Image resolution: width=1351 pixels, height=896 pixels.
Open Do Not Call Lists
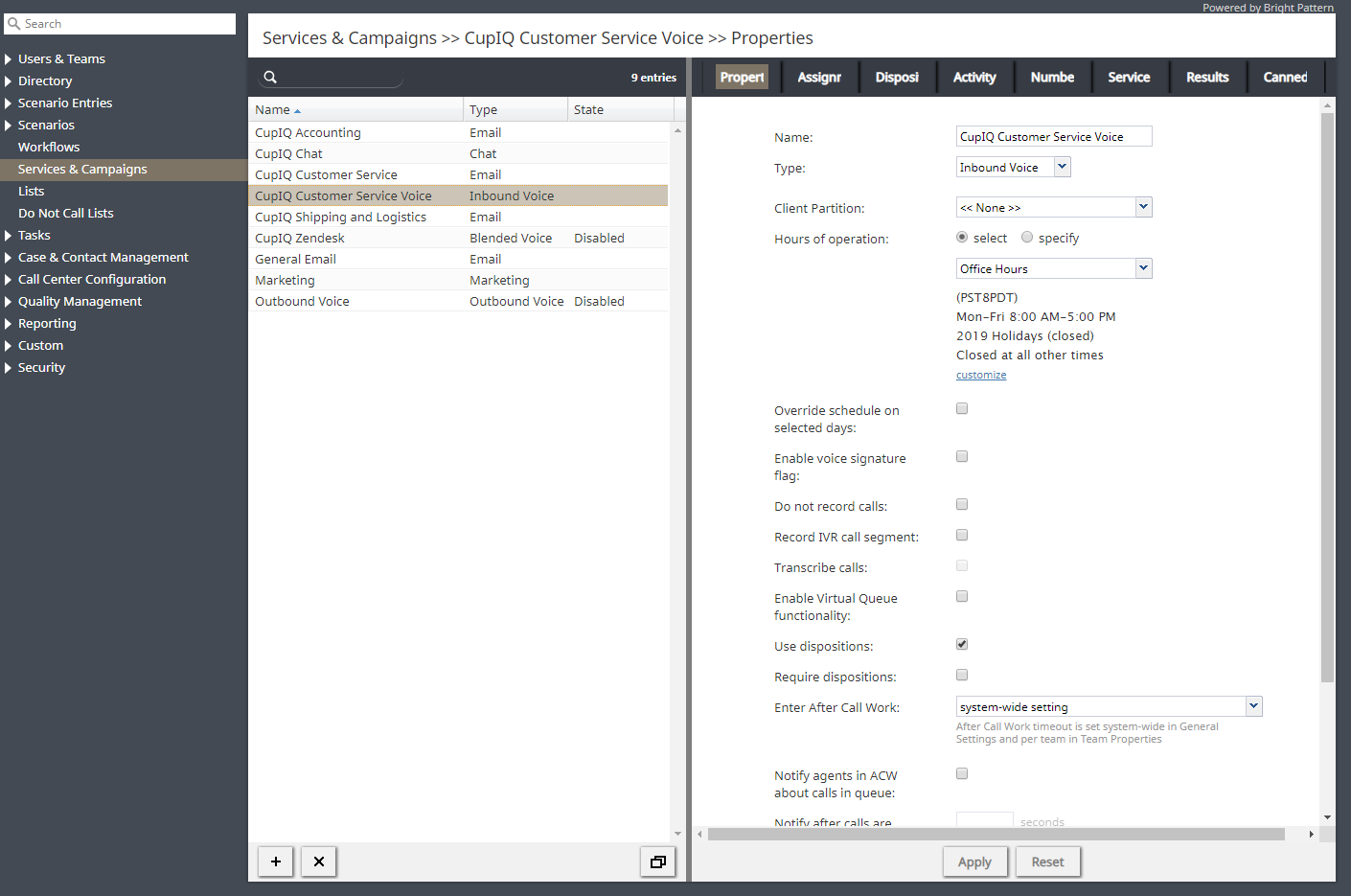[66, 214]
